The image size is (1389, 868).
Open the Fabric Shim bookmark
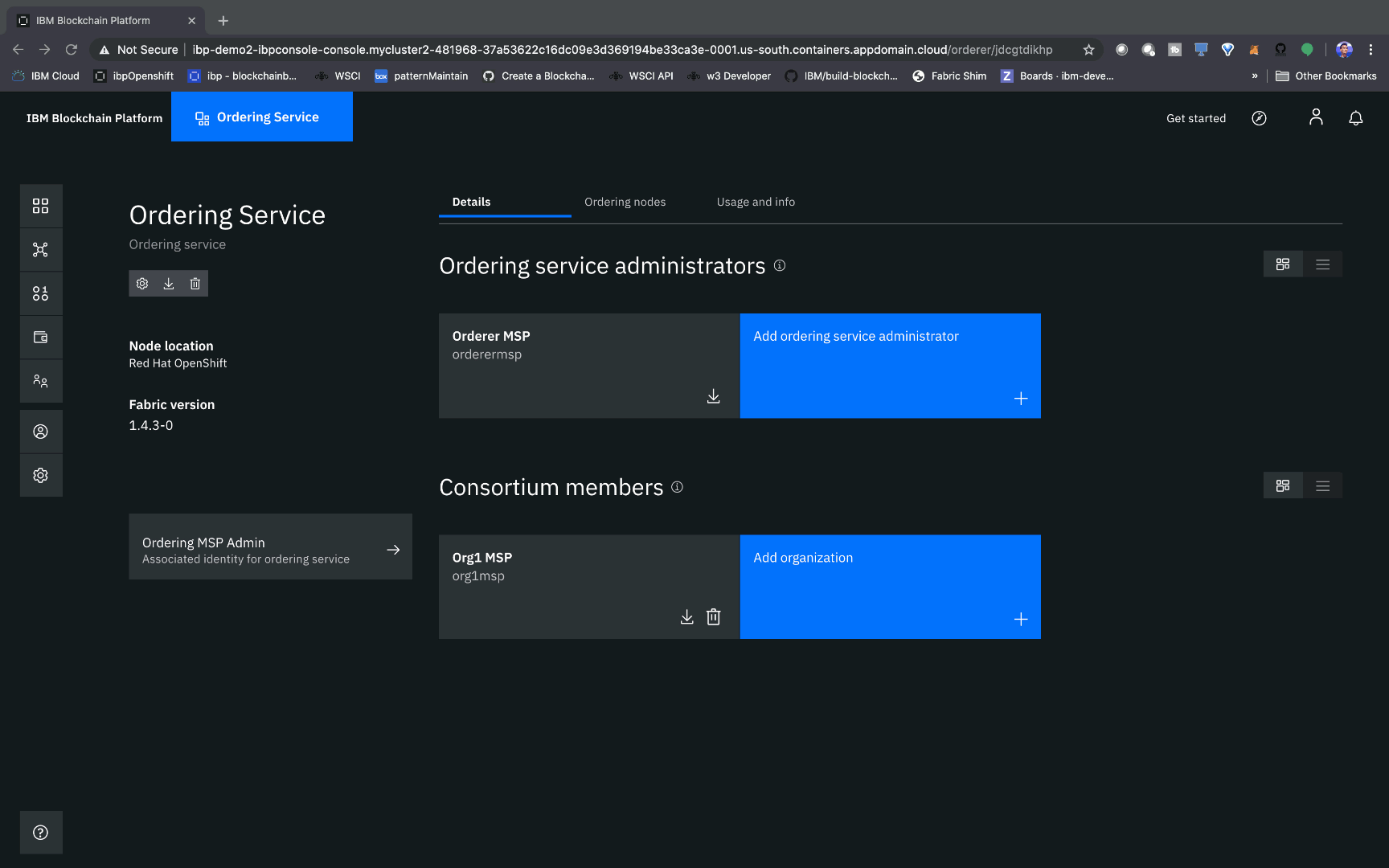point(949,76)
